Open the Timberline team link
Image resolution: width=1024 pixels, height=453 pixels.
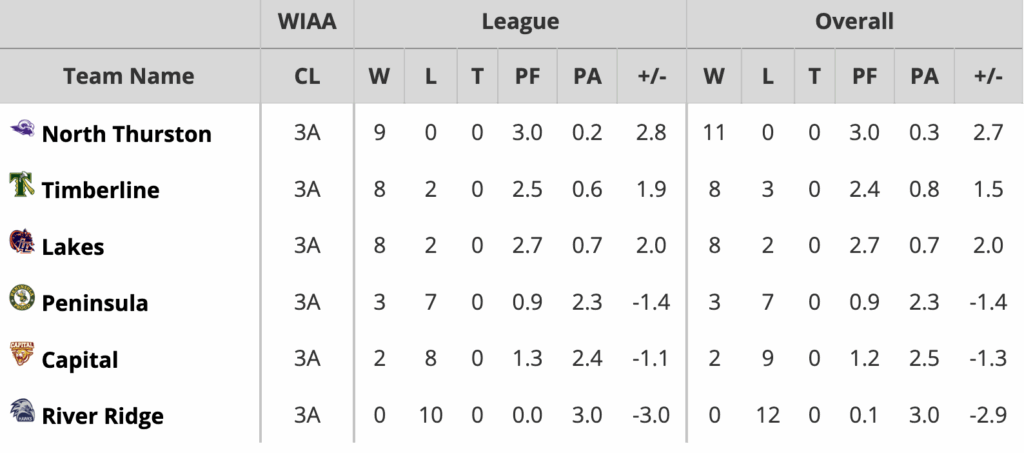(100, 190)
